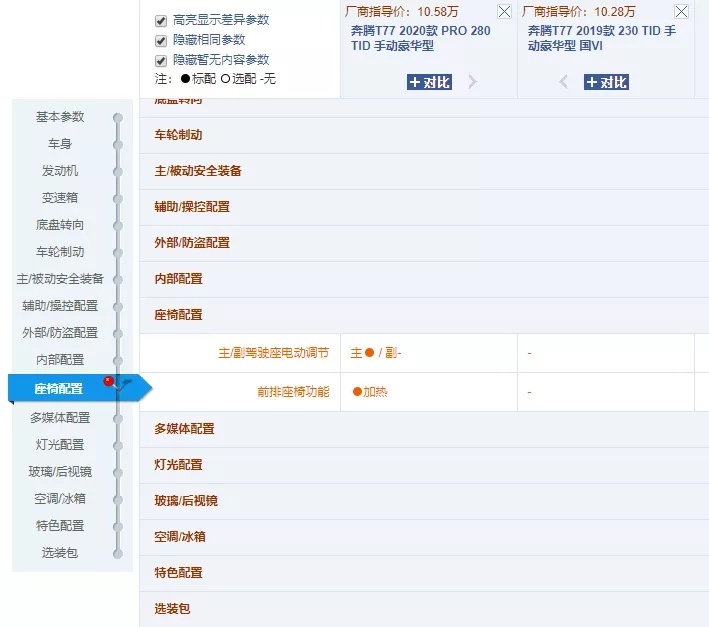
Task: Select 内部配置 in sidebar navigation
Action: pos(60,360)
